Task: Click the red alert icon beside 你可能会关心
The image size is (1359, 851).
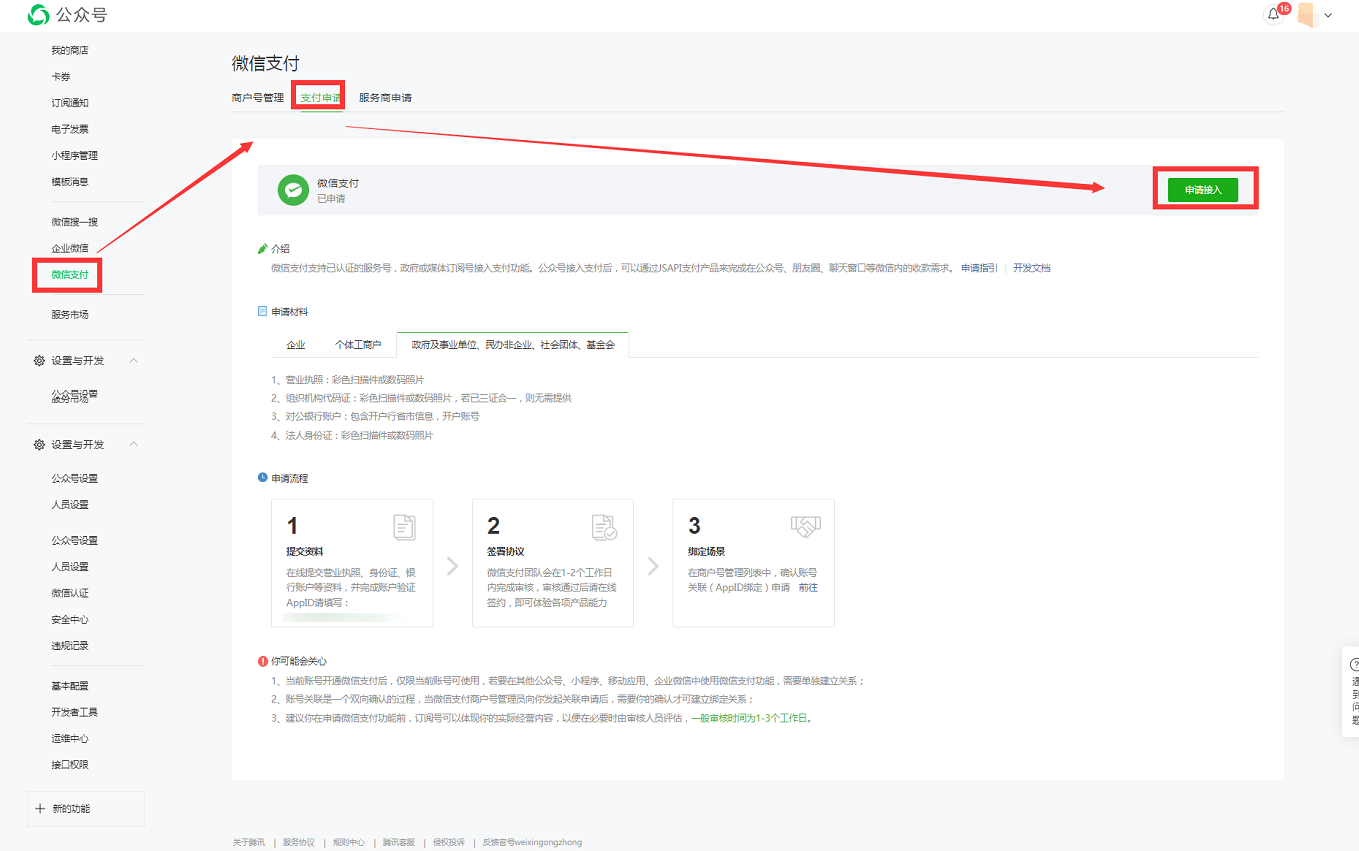Action: coord(263,661)
